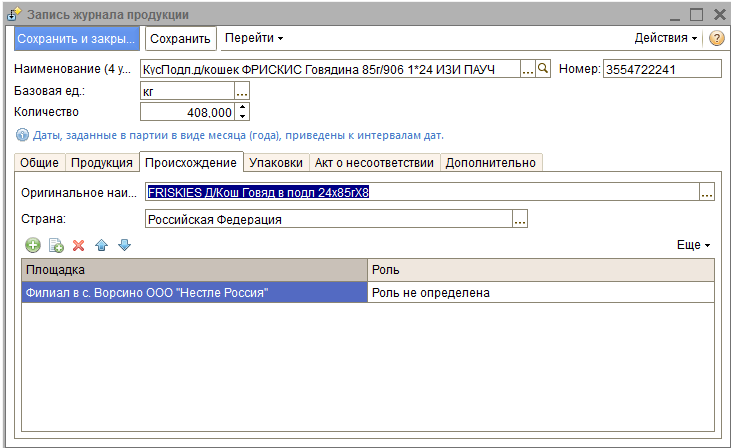Increase Количество with up spinner arrow

(x=242, y=108)
